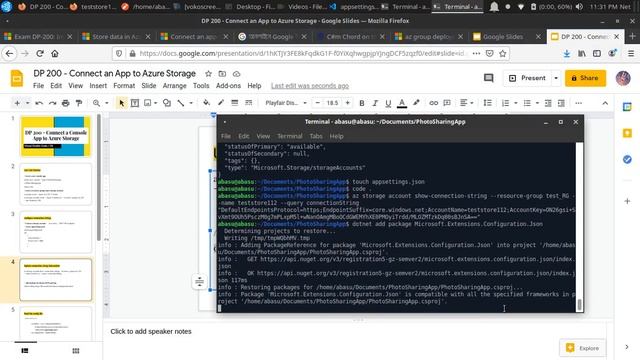Open the Highlight color tool
Viewport: 640px width, 360px height.
coord(416,103)
